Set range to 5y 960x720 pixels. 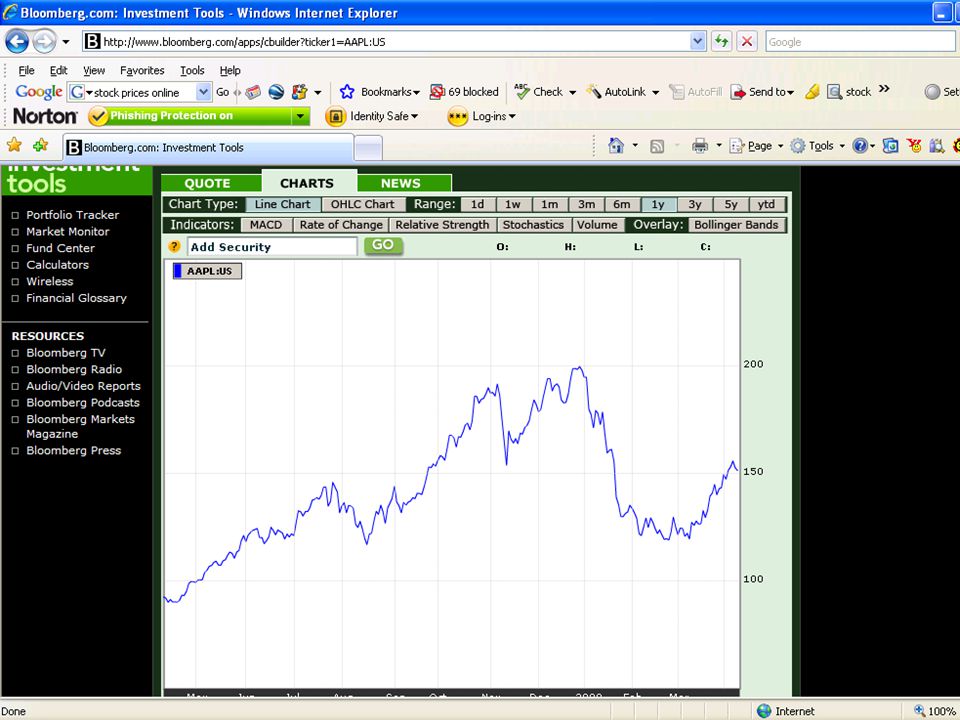[x=731, y=204]
